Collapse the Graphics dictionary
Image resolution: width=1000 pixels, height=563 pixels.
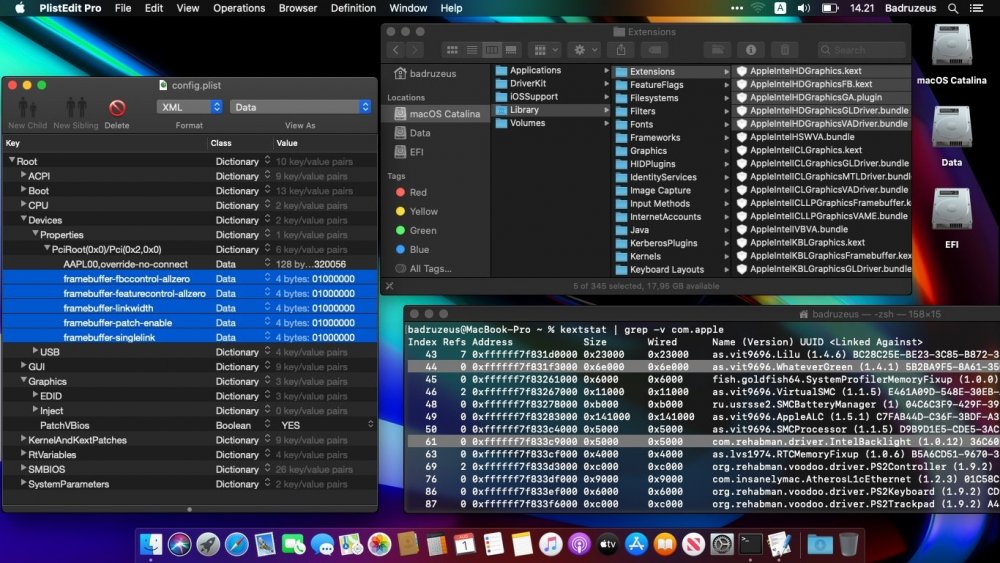click(x=23, y=381)
